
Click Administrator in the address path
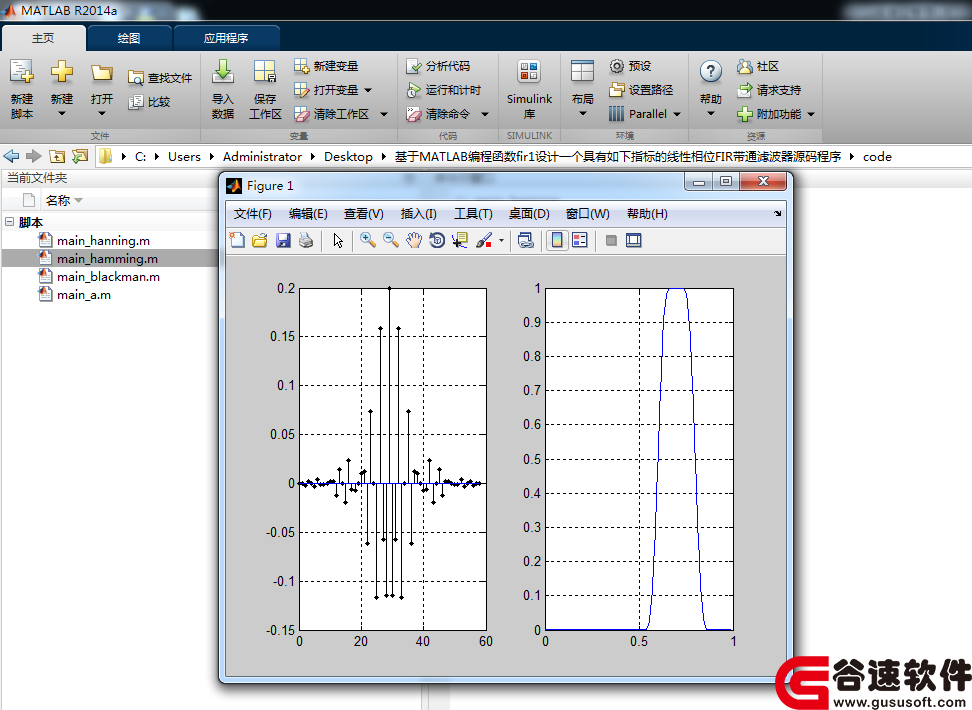tap(262, 157)
